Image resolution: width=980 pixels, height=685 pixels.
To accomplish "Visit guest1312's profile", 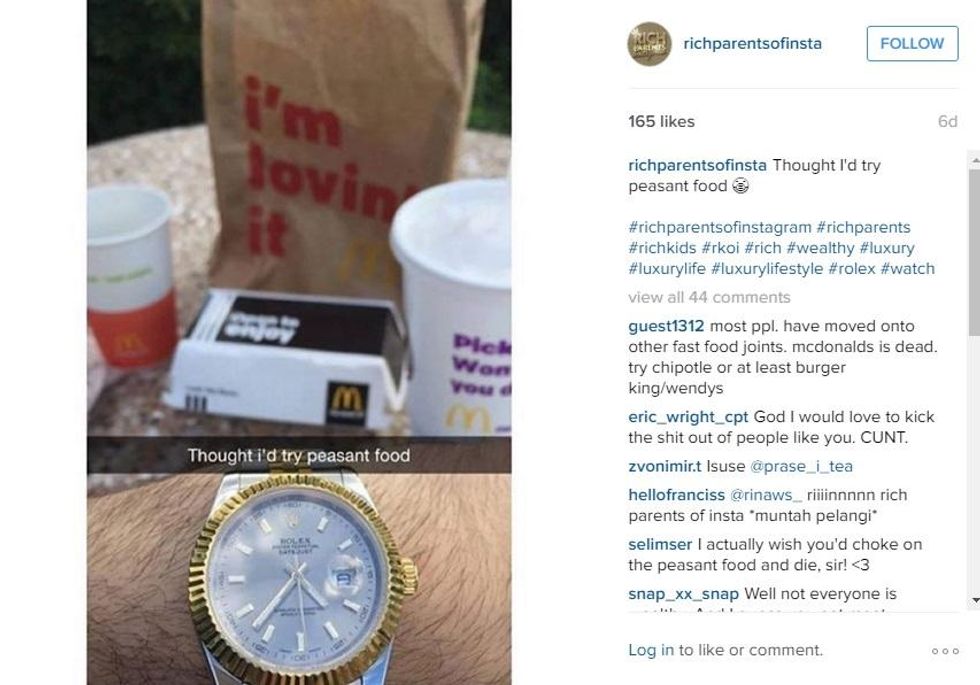I will pyautogui.click(x=666, y=326).
